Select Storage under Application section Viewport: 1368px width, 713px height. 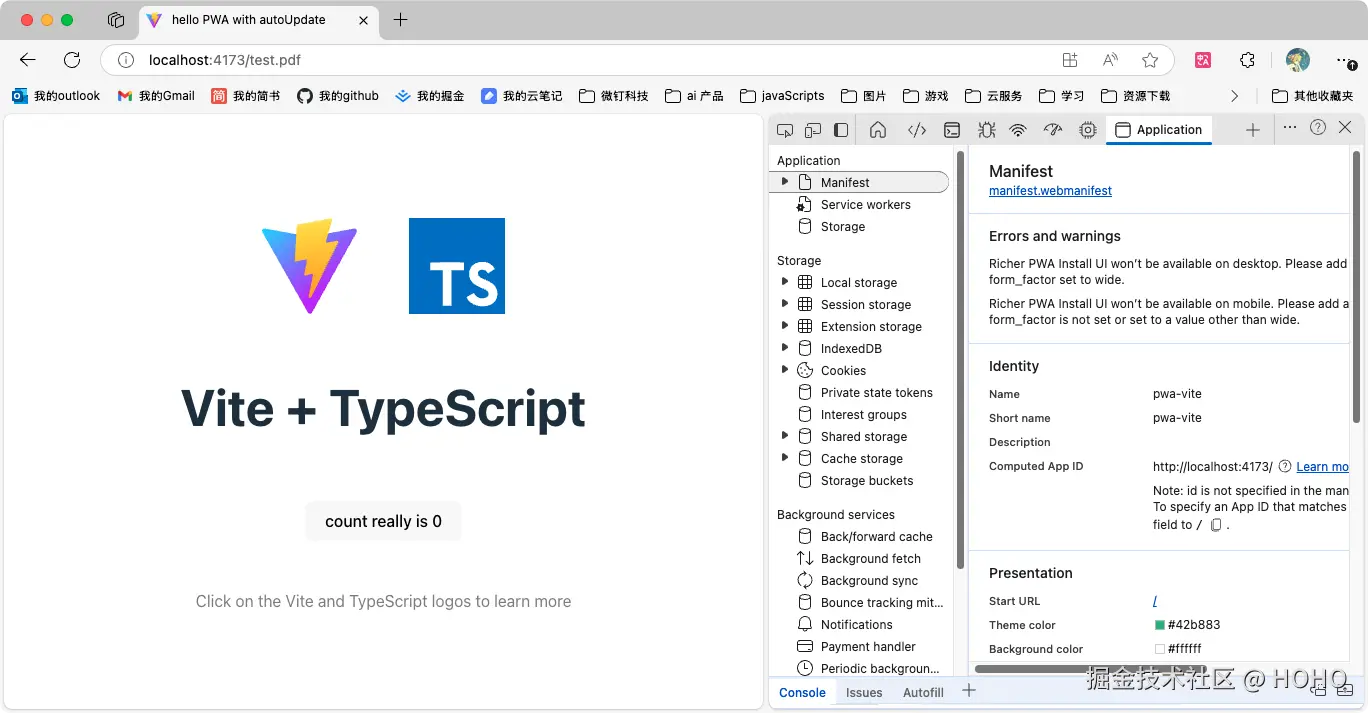tap(843, 226)
